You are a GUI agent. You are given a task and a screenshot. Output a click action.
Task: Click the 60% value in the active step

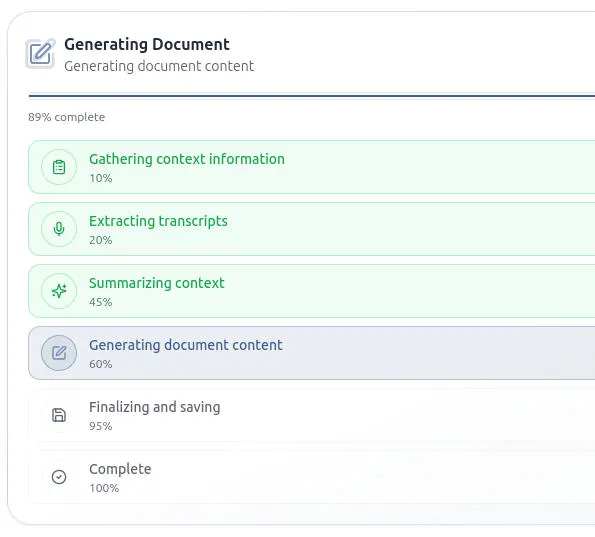[101, 364]
